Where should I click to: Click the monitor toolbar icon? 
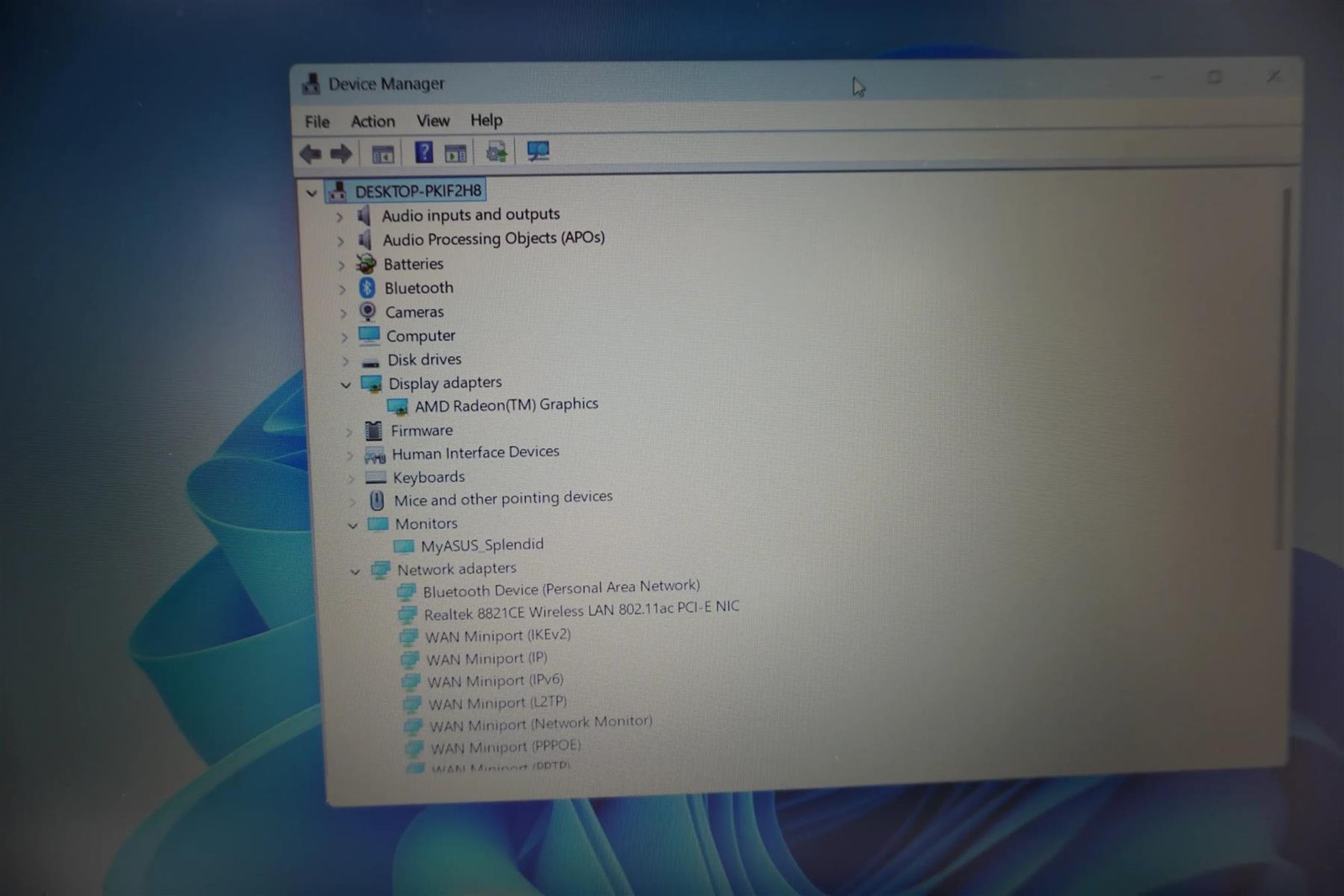tap(538, 151)
